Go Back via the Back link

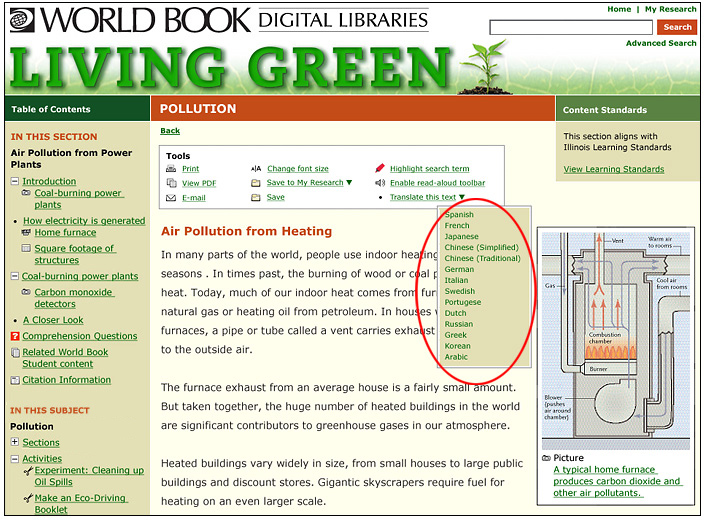pyautogui.click(x=170, y=131)
